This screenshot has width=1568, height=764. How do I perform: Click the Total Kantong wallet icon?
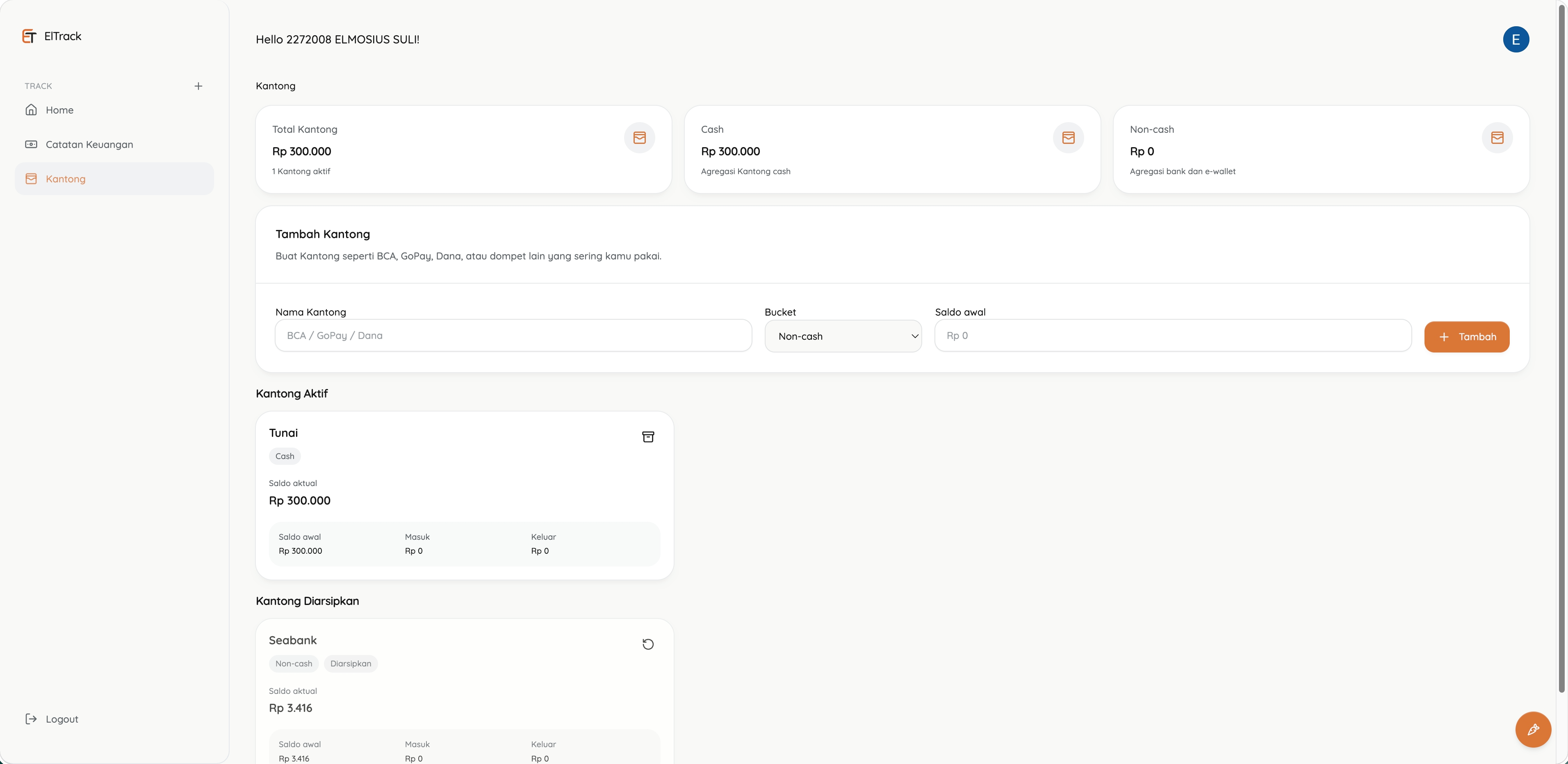pyautogui.click(x=639, y=138)
